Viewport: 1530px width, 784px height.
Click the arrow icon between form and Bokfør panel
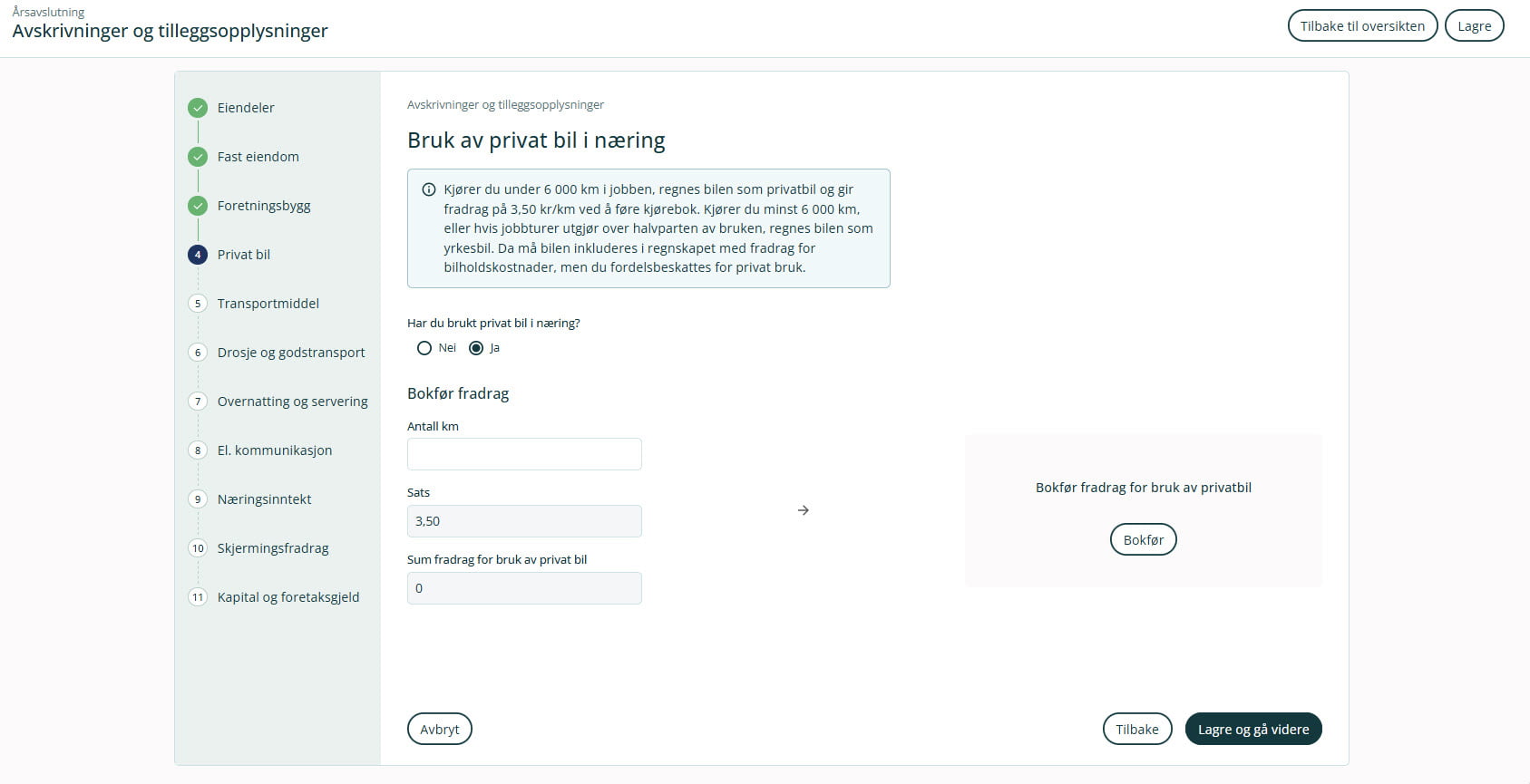(x=804, y=510)
